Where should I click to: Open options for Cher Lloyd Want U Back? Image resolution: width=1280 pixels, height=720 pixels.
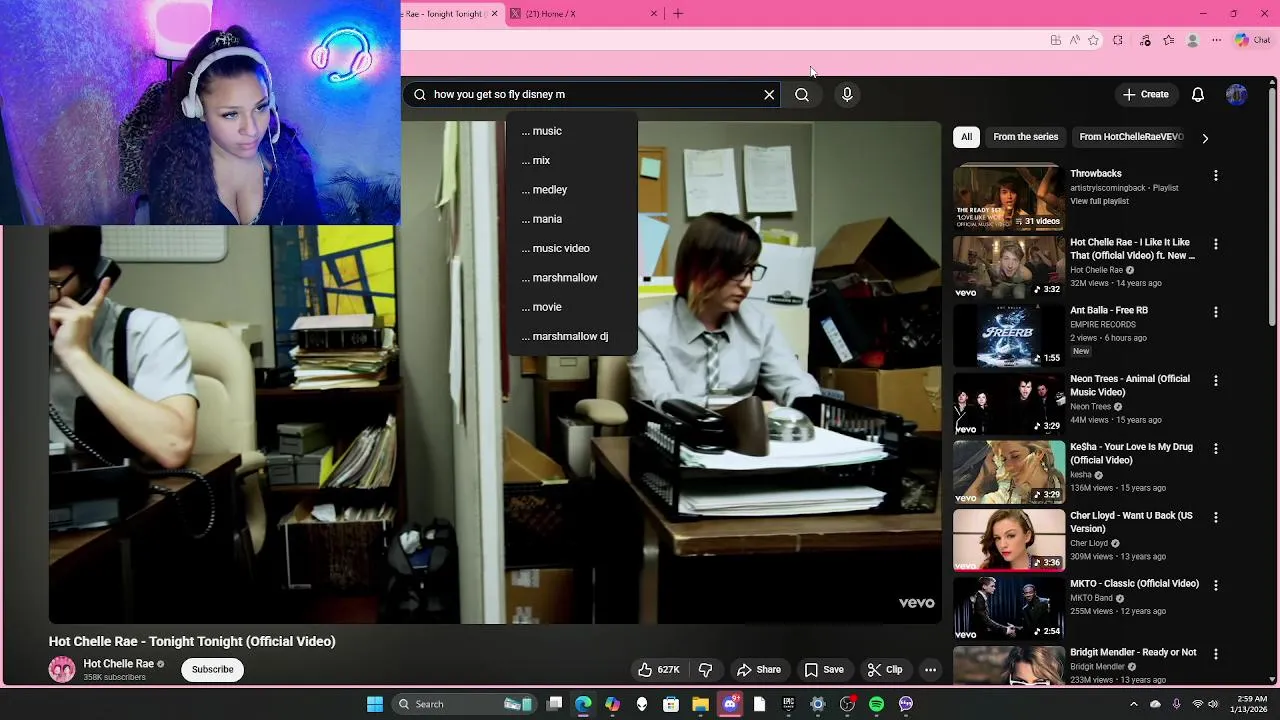1216,518
